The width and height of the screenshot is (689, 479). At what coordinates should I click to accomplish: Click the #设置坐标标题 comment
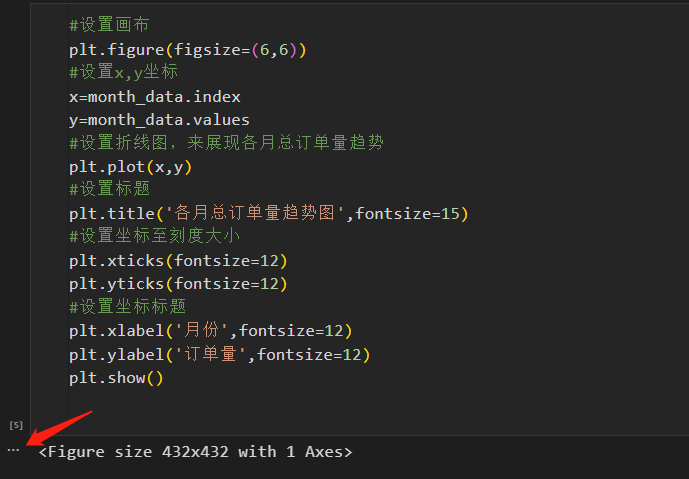point(127,306)
